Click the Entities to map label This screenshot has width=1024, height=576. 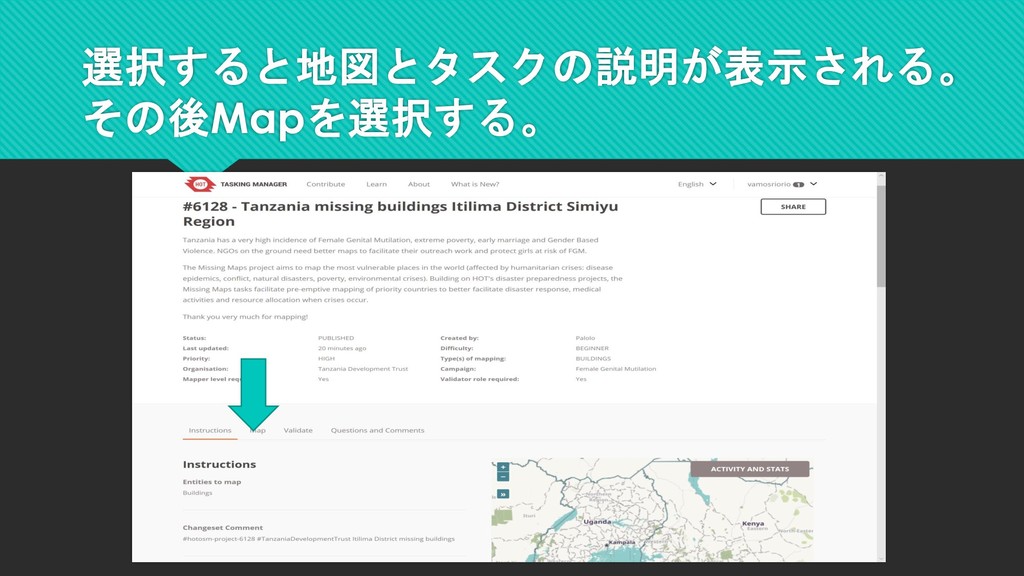(x=212, y=482)
